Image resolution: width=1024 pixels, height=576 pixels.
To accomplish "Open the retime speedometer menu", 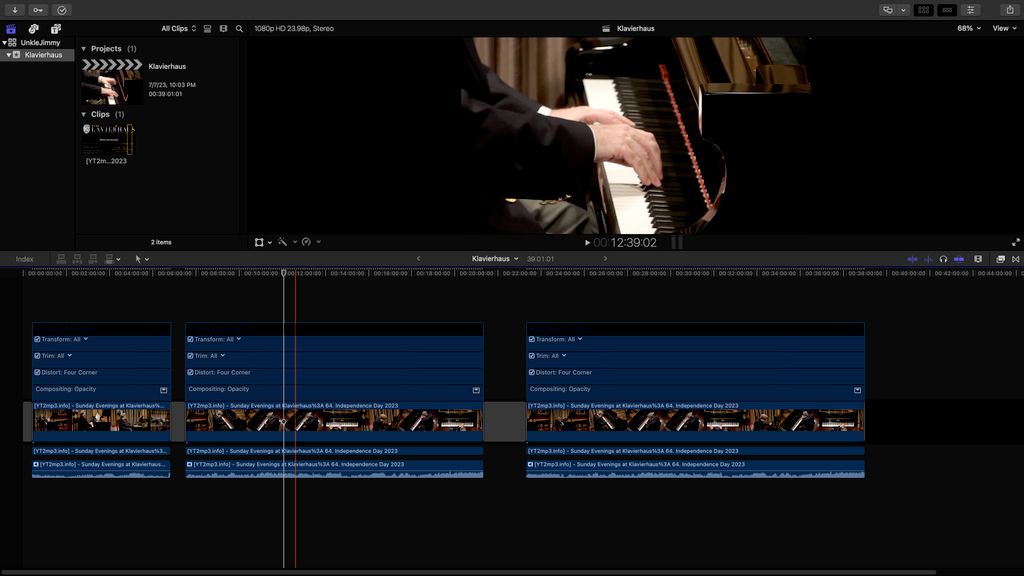I will coord(311,242).
